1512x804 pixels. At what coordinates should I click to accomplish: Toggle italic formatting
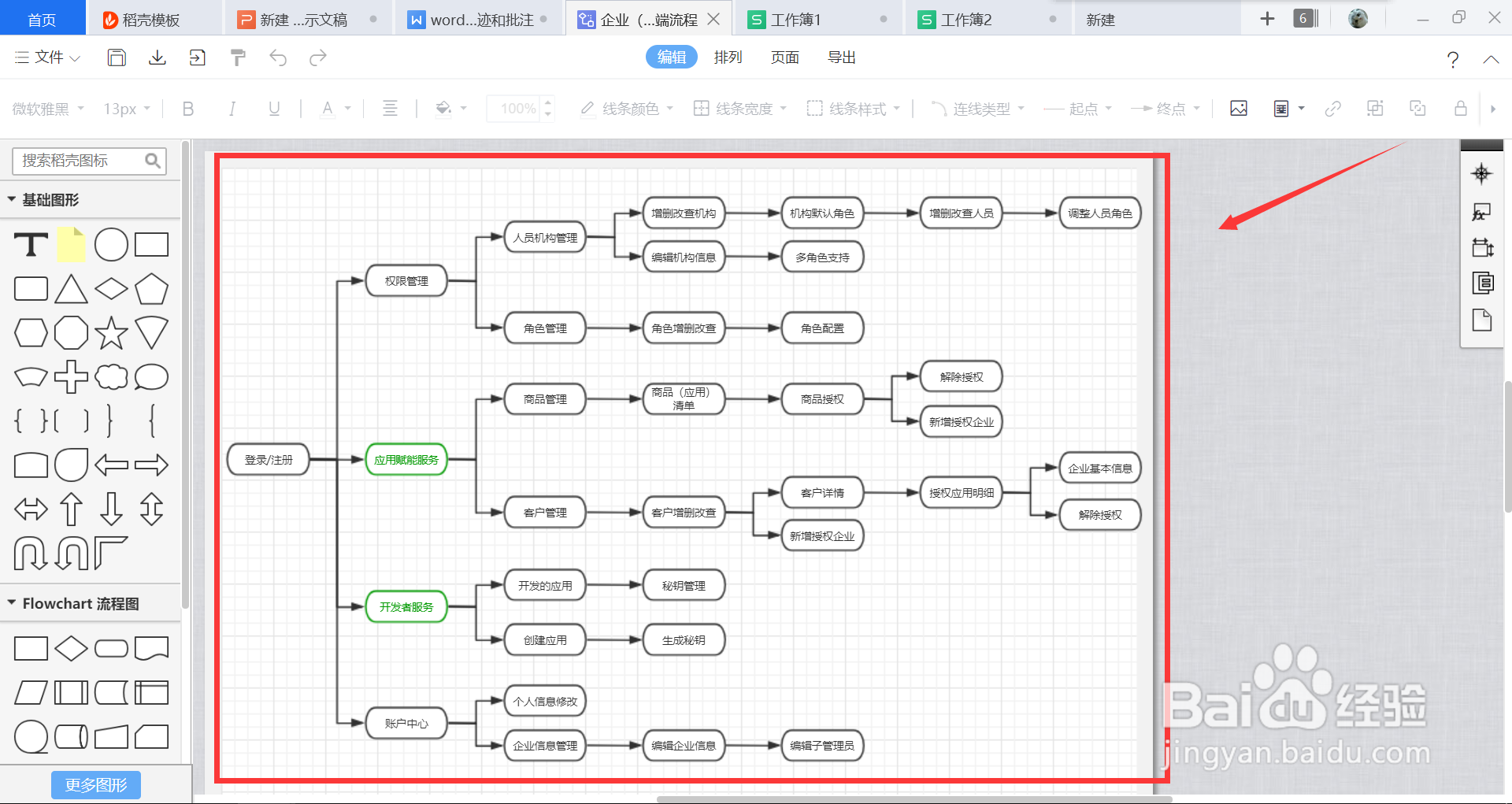pos(232,109)
